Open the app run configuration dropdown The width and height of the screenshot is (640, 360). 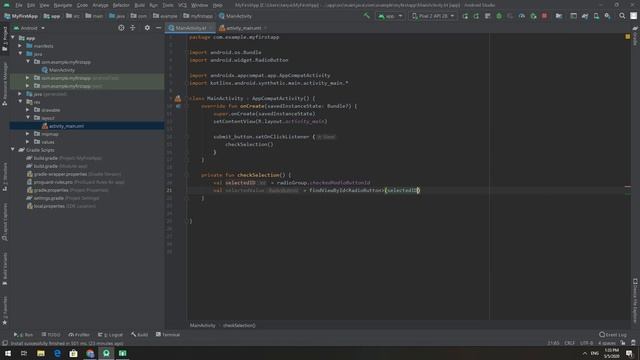coord(390,16)
